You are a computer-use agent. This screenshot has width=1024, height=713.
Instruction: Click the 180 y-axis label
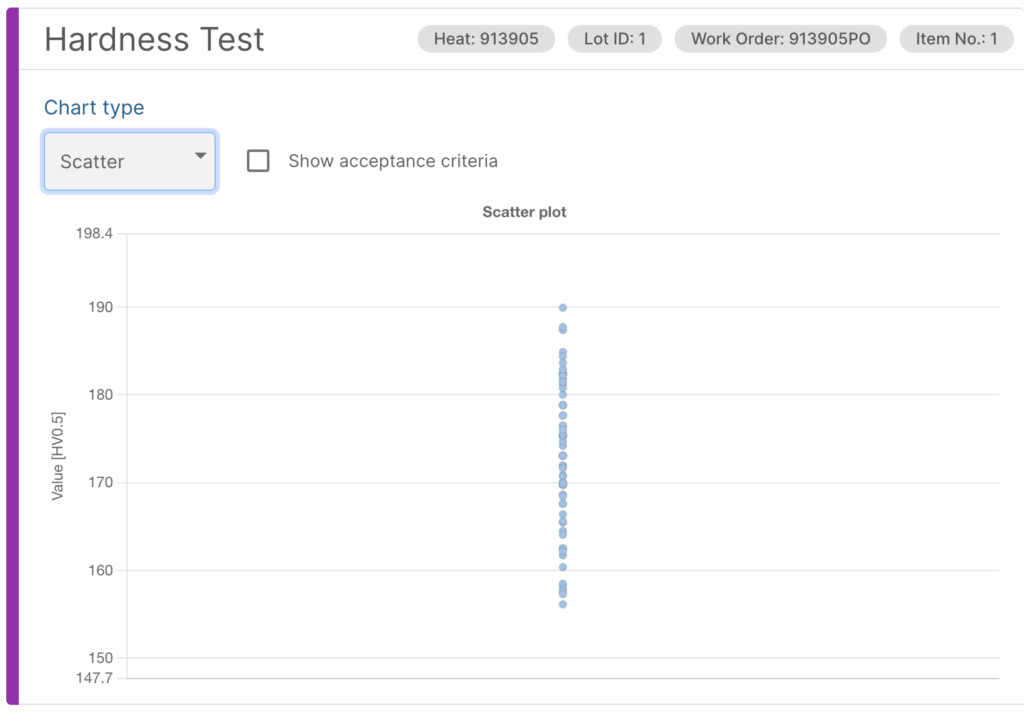tap(101, 395)
